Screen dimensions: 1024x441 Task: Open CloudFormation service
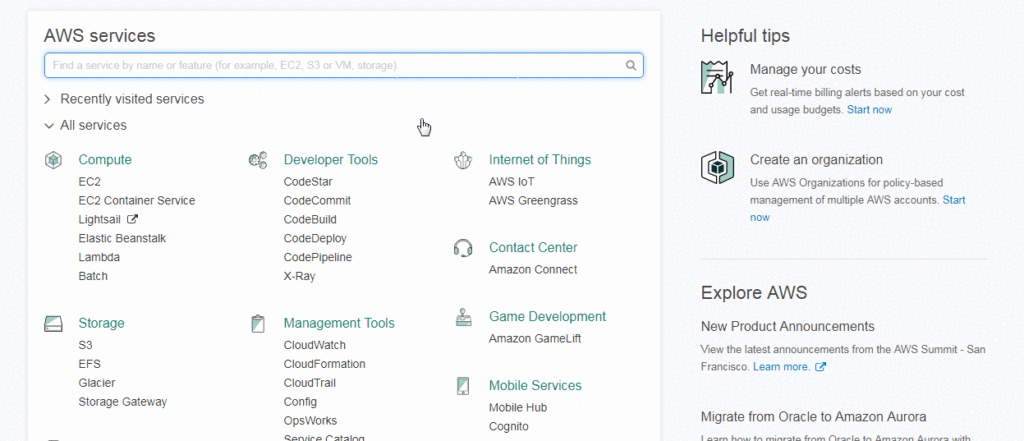[325, 364]
